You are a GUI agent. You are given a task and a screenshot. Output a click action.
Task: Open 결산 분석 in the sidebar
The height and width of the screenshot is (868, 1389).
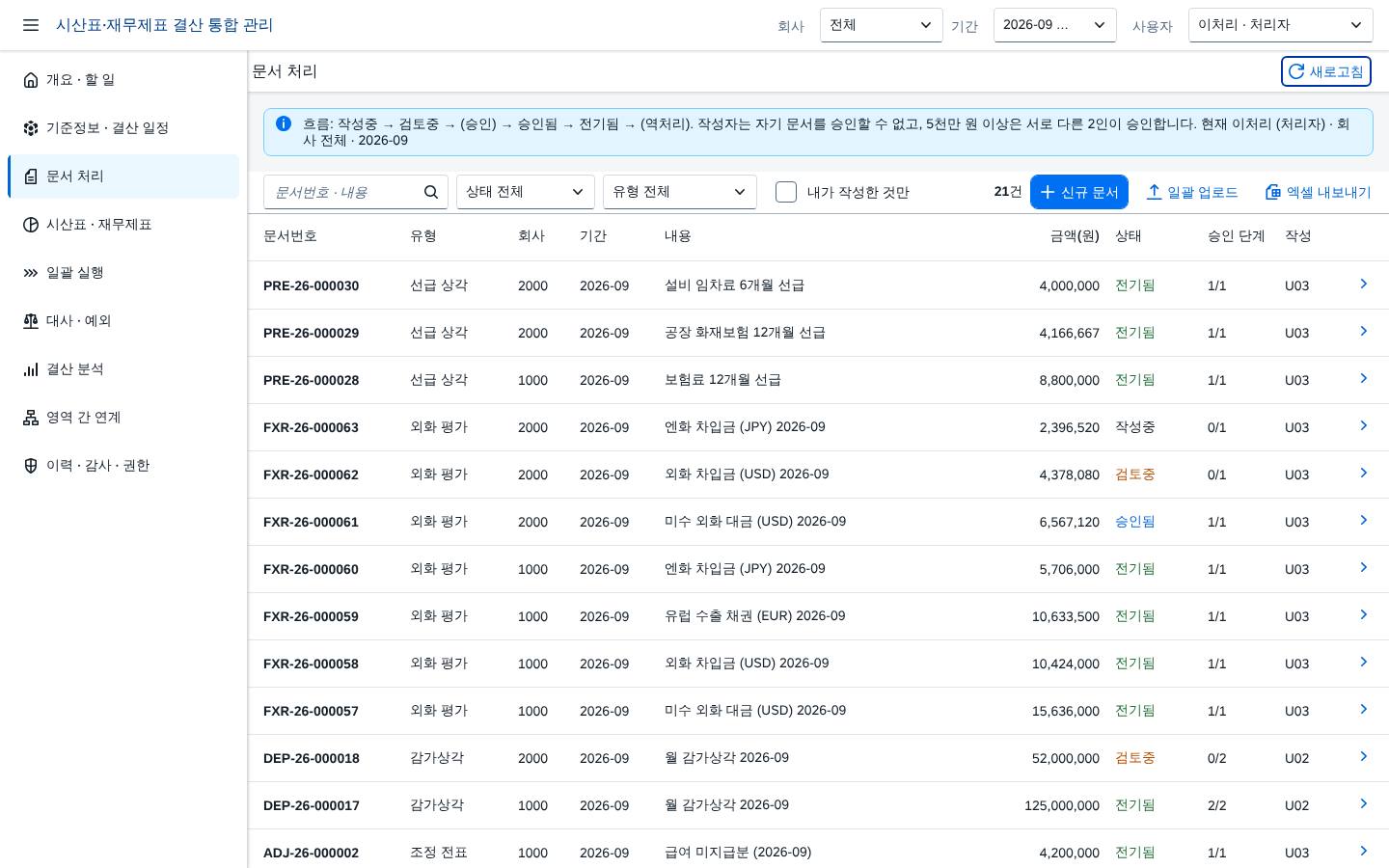click(x=123, y=369)
